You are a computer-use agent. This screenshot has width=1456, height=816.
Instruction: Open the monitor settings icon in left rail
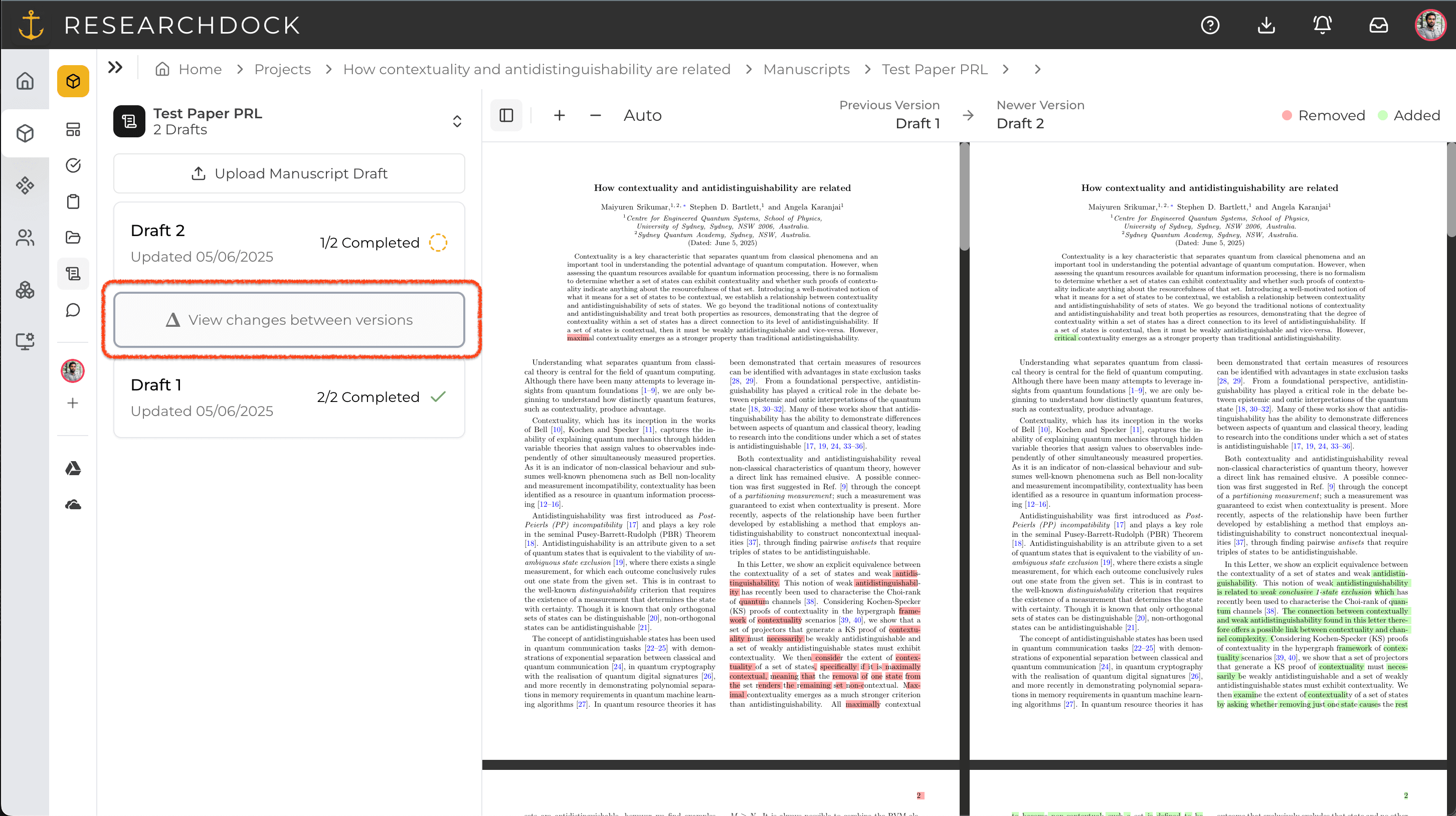pos(25,341)
